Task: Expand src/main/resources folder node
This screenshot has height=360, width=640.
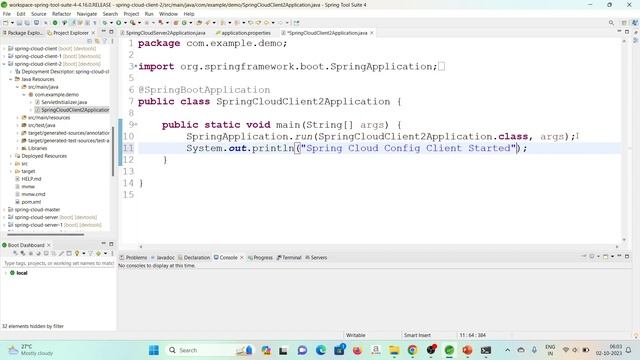Action: click(18, 118)
